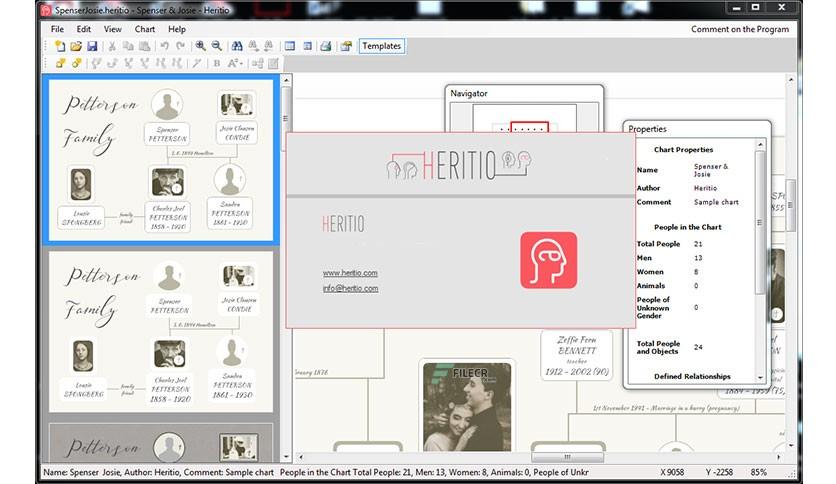Open the font size dropdown arrow

point(242,64)
